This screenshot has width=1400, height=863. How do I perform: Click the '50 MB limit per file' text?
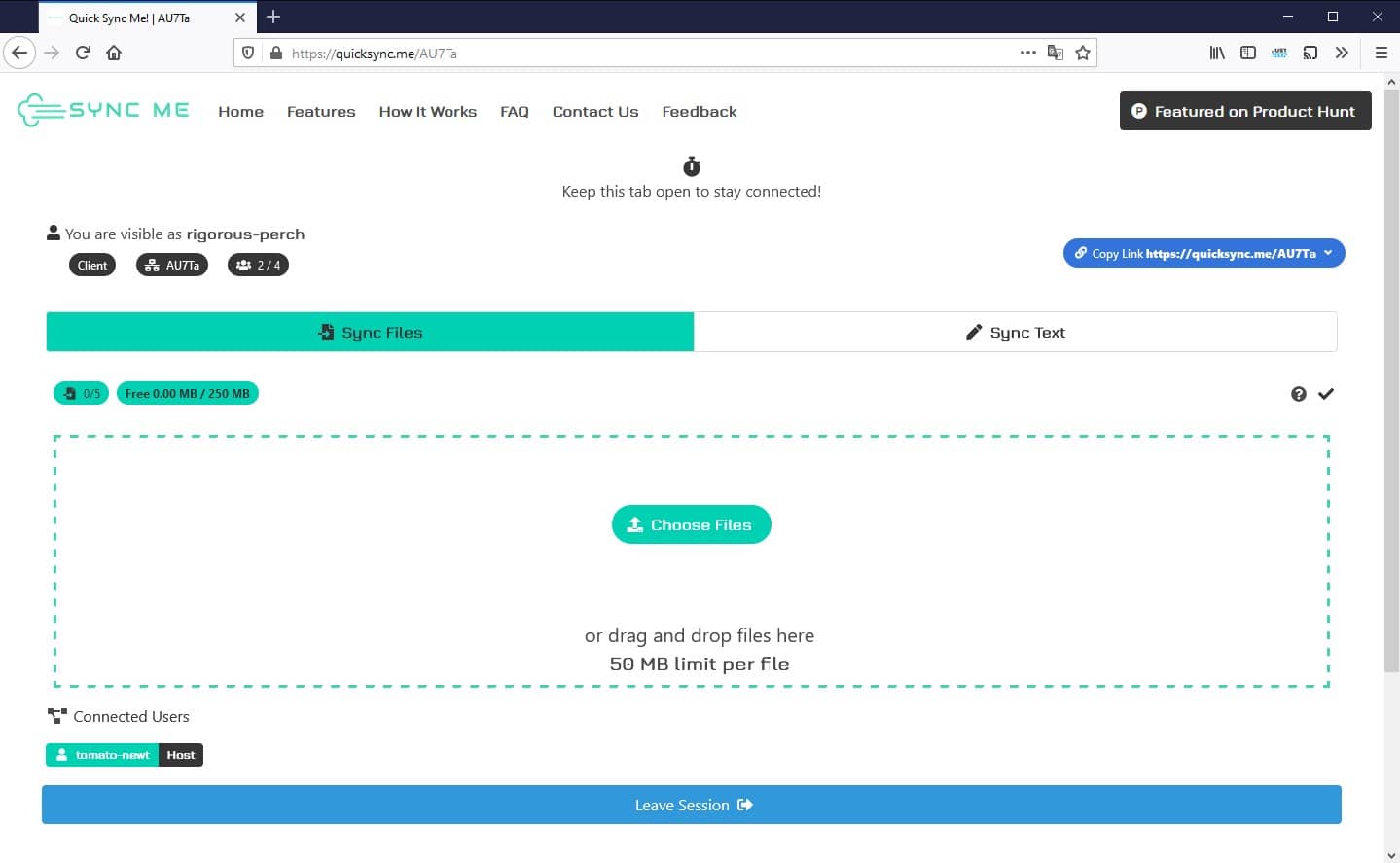[x=700, y=665]
